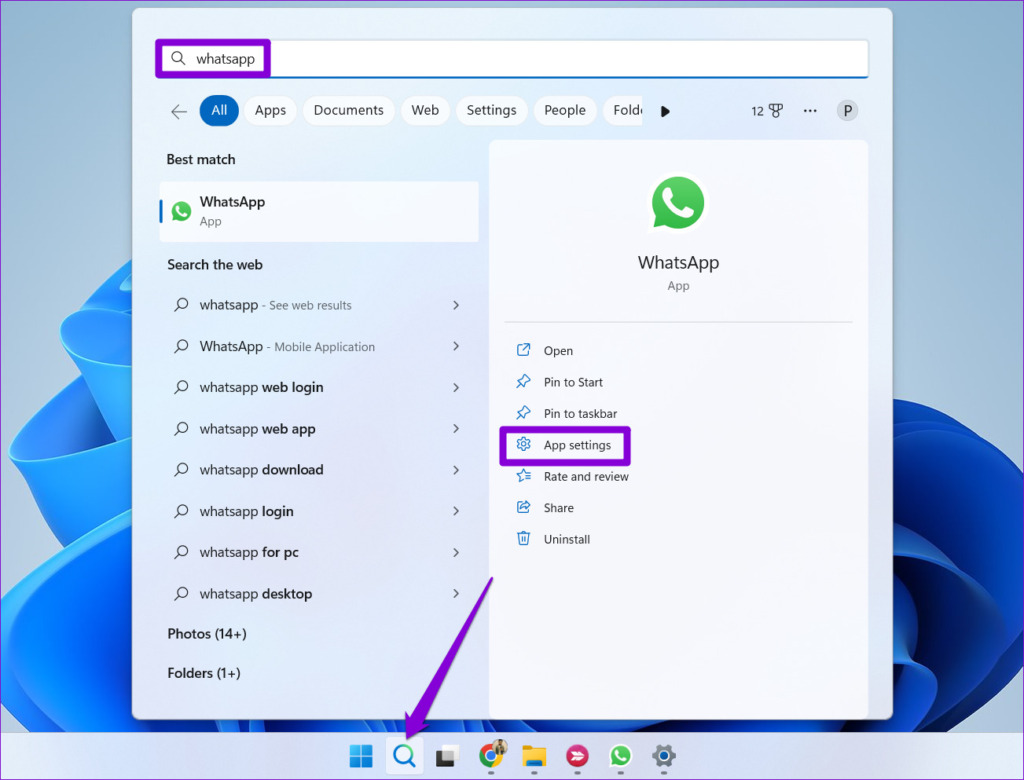Open WhatsApp from the taskbar
Screen dimensions: 1024x780
[x=621, y=757]
